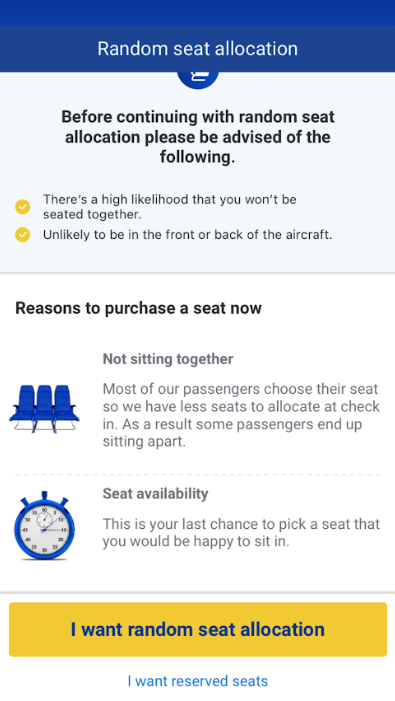Screen dimensions: 395x701
Task: Click the blue stopwatch illustration
Action: pos(44,525)
